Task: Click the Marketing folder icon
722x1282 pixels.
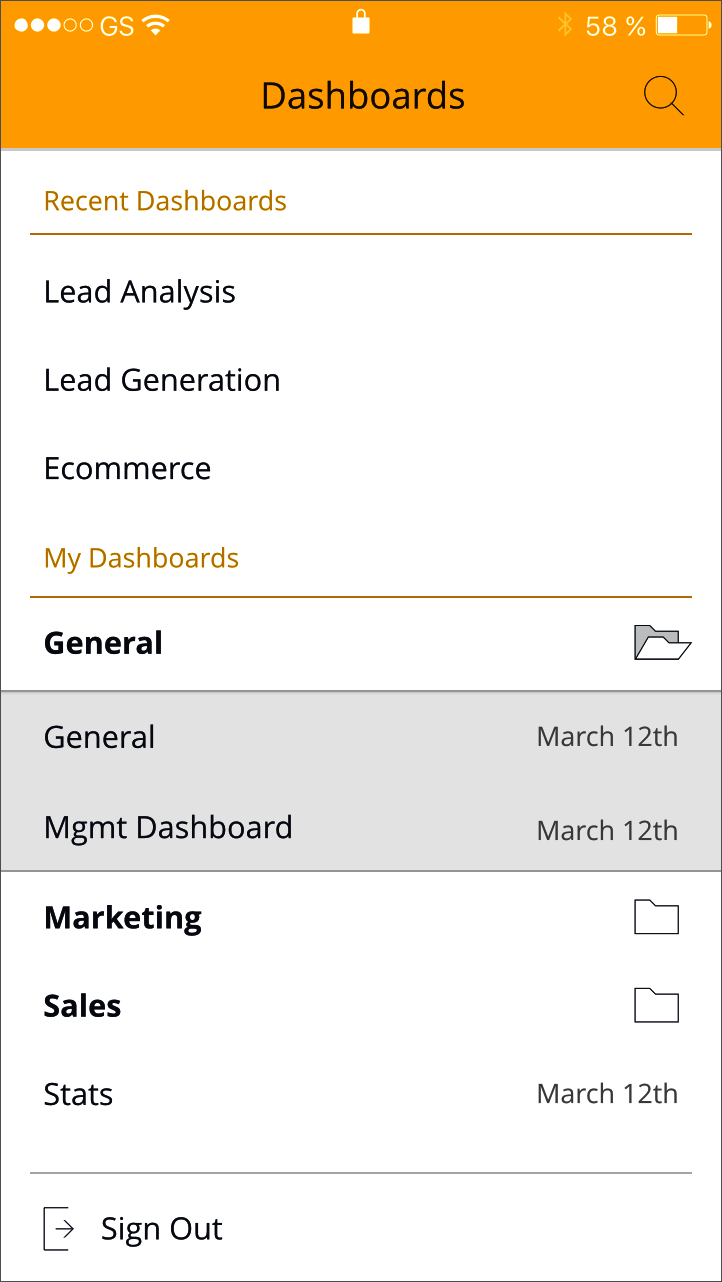Action: tap(656, 917)
